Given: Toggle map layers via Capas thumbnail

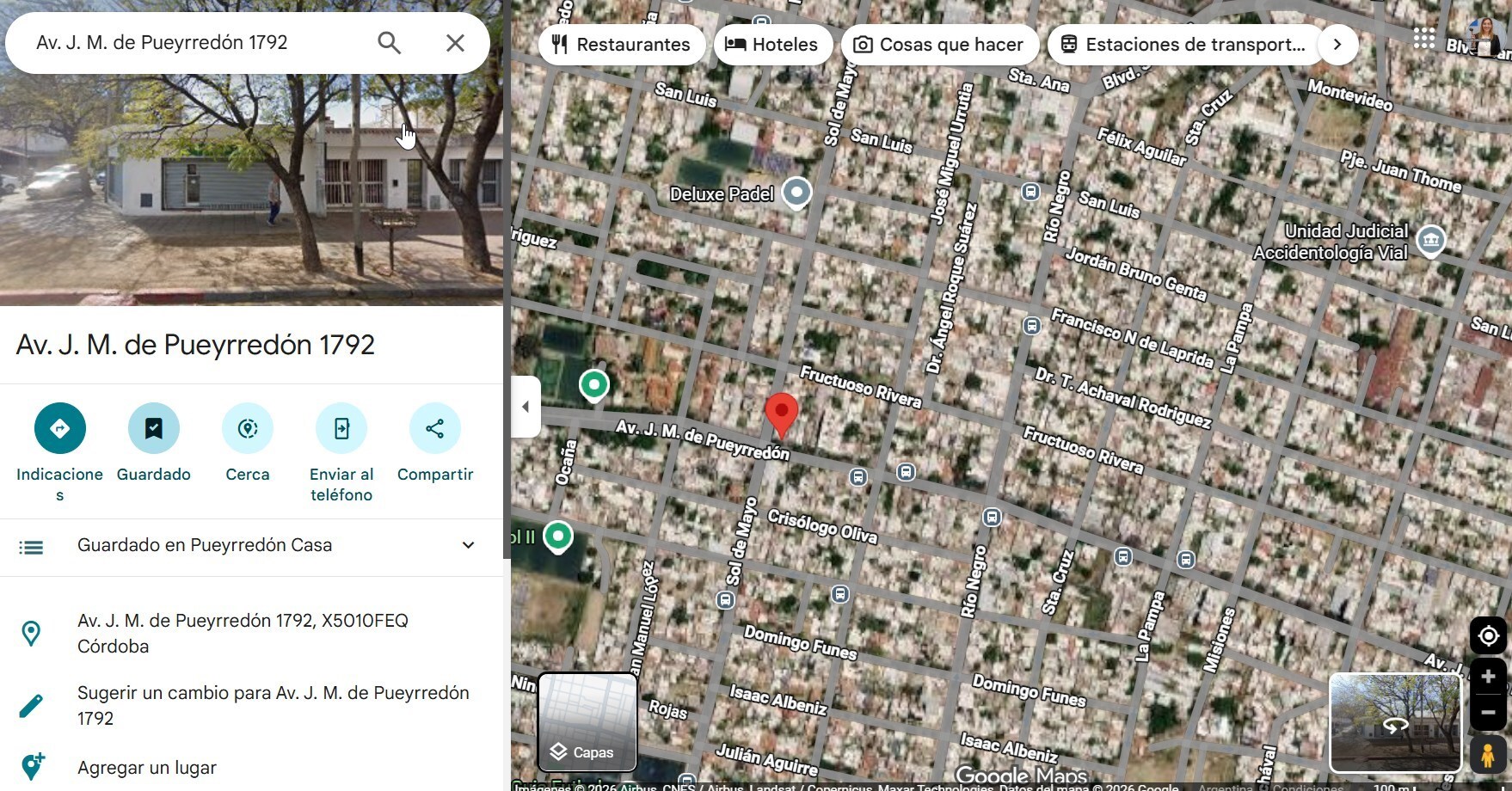Looking at the screenshot, I should click(x=587, y=721).
